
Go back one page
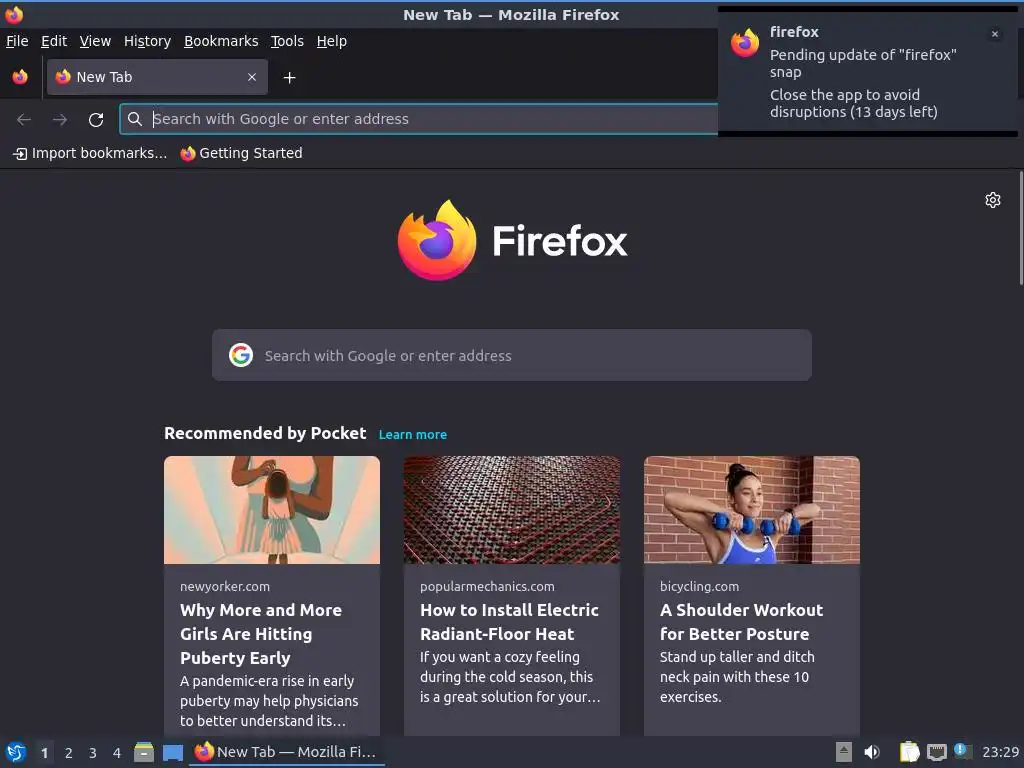pos(24,120)
